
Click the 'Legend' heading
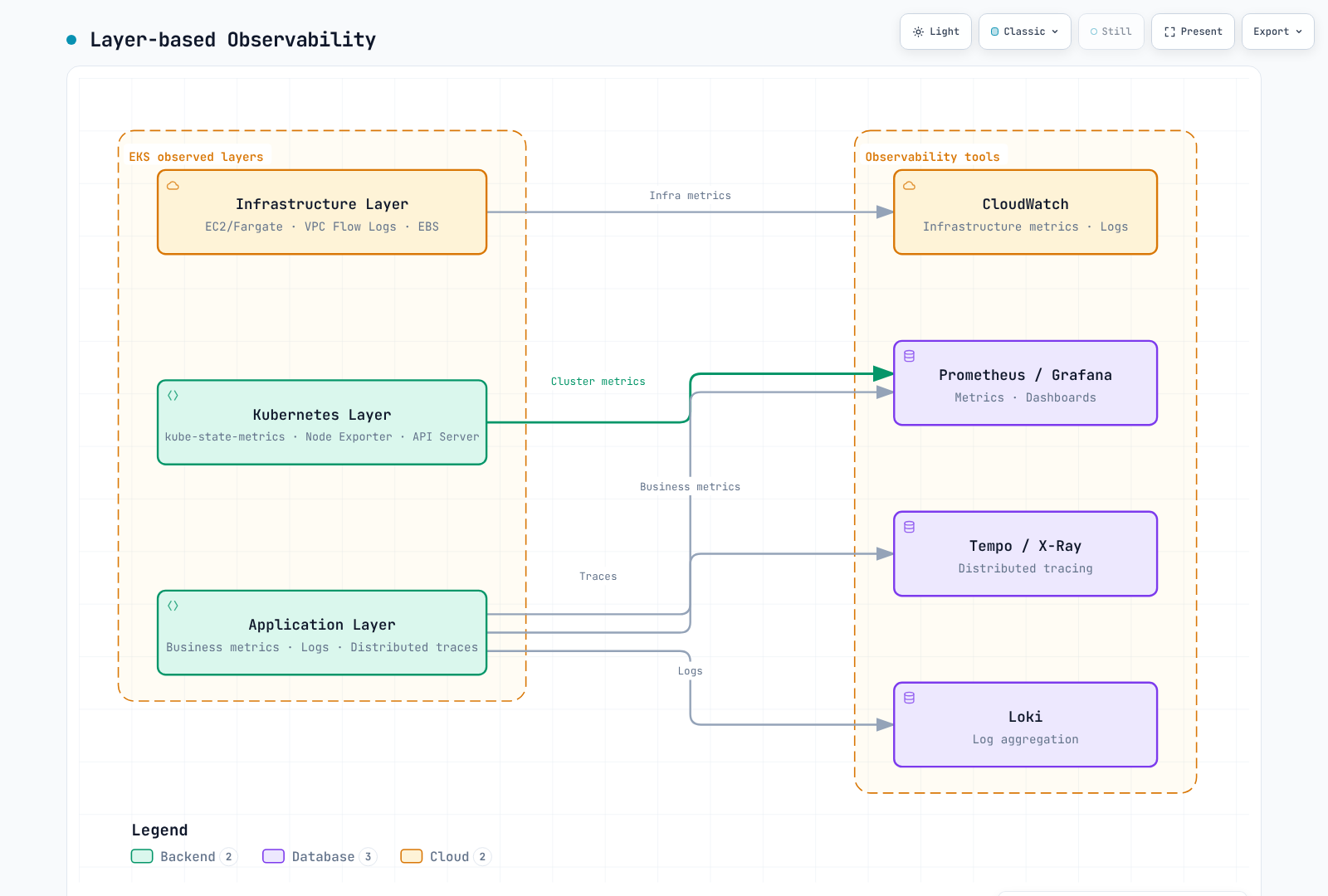coord(159,830)
